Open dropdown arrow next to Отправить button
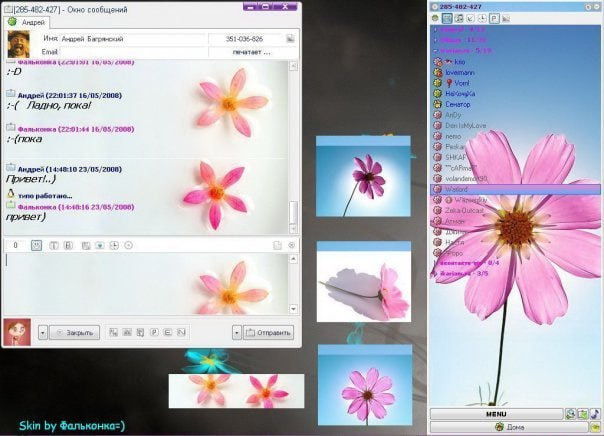 (x=237, y=332)
